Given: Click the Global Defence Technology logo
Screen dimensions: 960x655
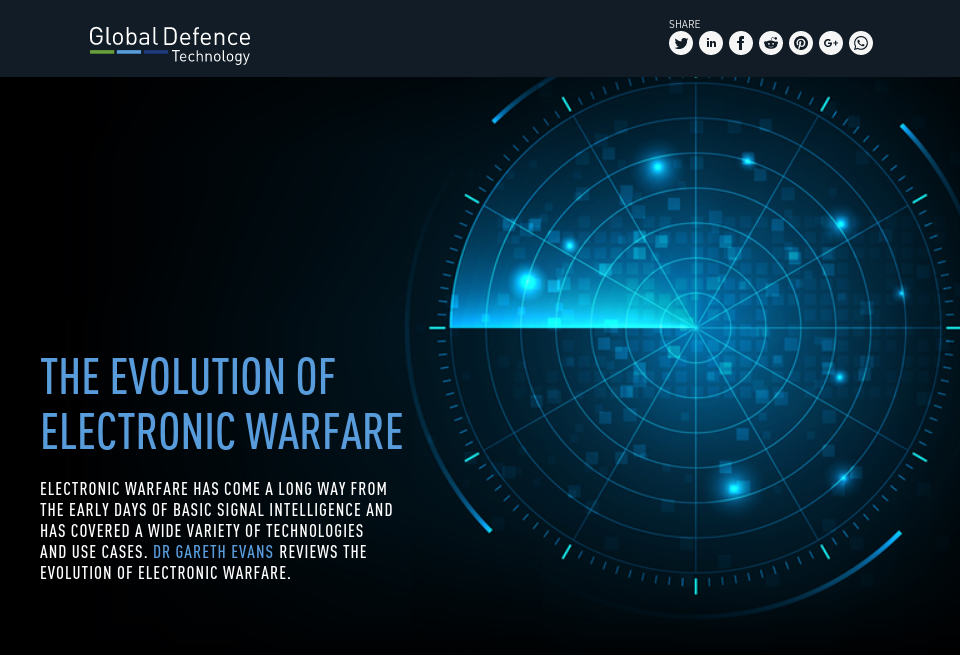Looking at the screenshot, I should point(169,44).
